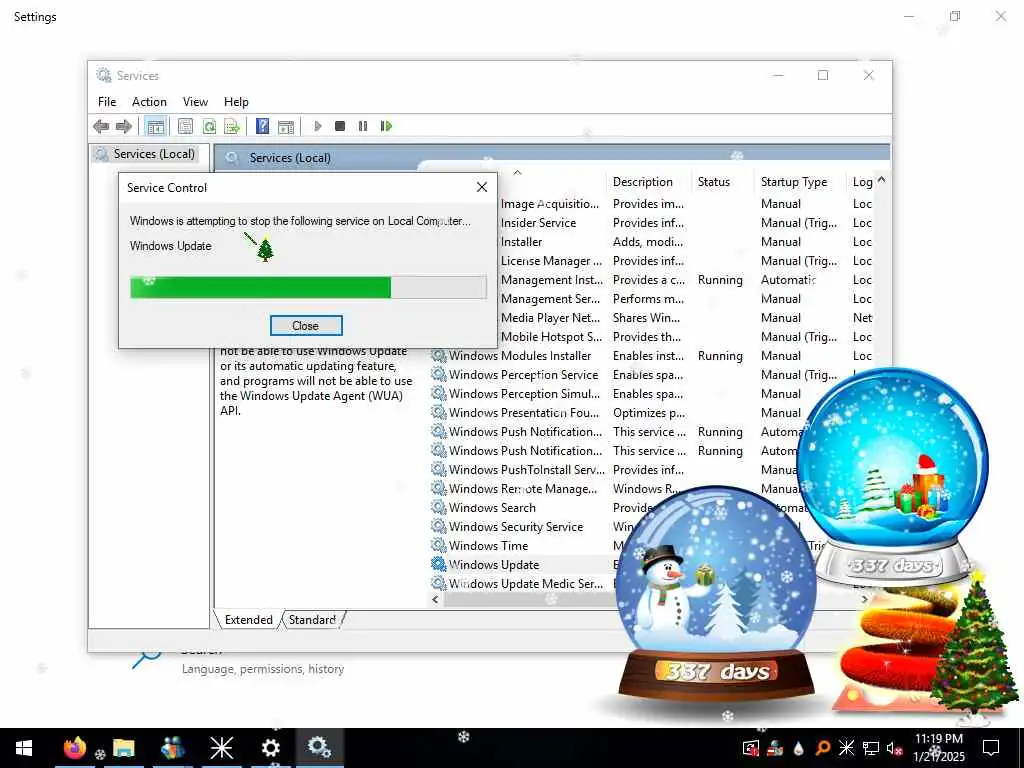1024x768 pixels.
Task: Click the Forward arrow in Services toolbar
Action: click(x=123, y=126)
